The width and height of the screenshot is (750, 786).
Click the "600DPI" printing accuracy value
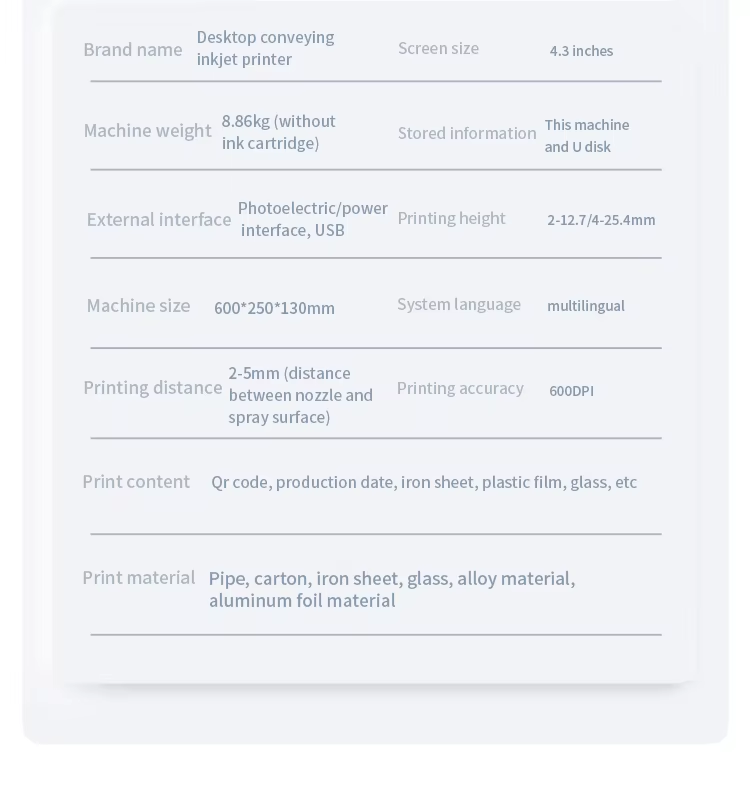click(x=571, y=391)
